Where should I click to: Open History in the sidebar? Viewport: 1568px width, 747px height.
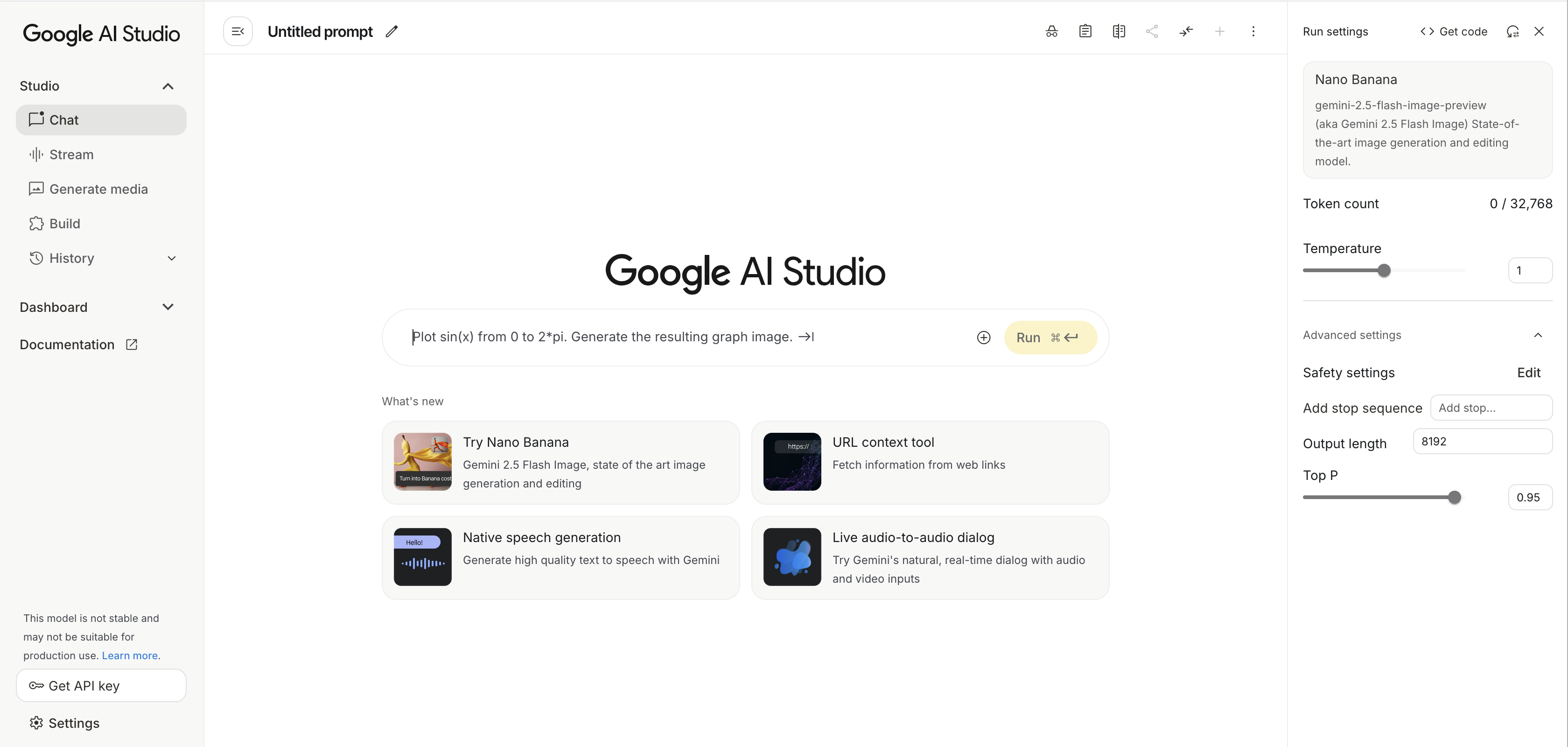pyautogui.click(x=101, y=259)
